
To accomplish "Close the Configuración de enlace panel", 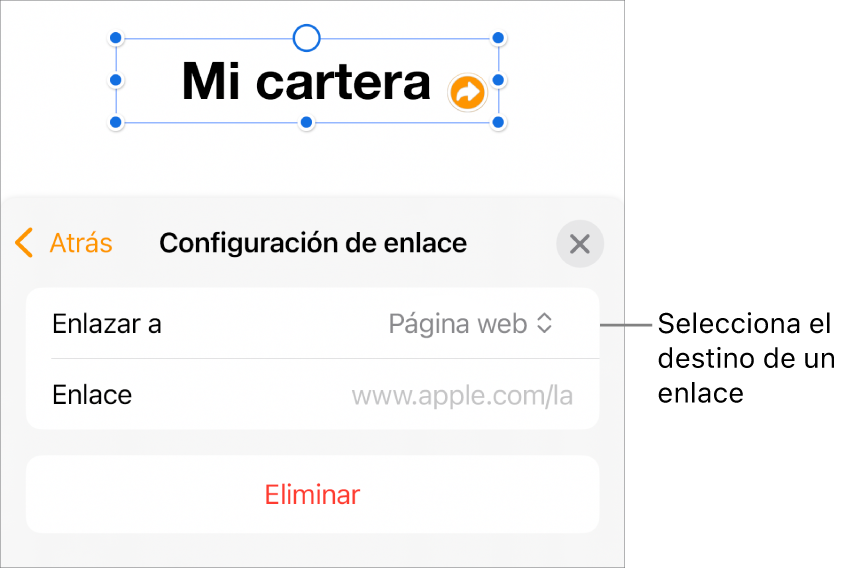I will pyautogui.click(x=580, y=244).
